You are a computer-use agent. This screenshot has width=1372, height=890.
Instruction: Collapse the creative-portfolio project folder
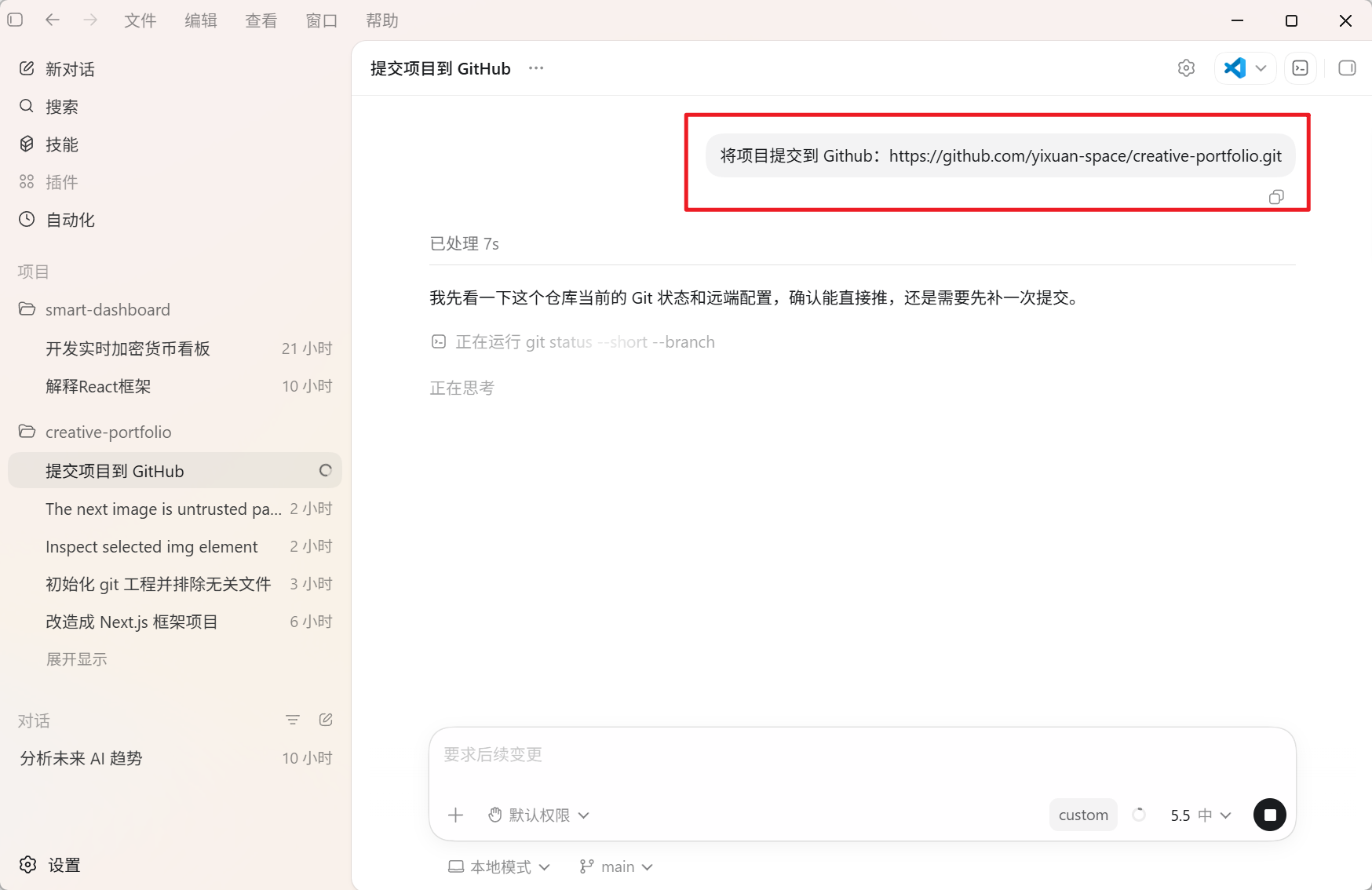175,432
